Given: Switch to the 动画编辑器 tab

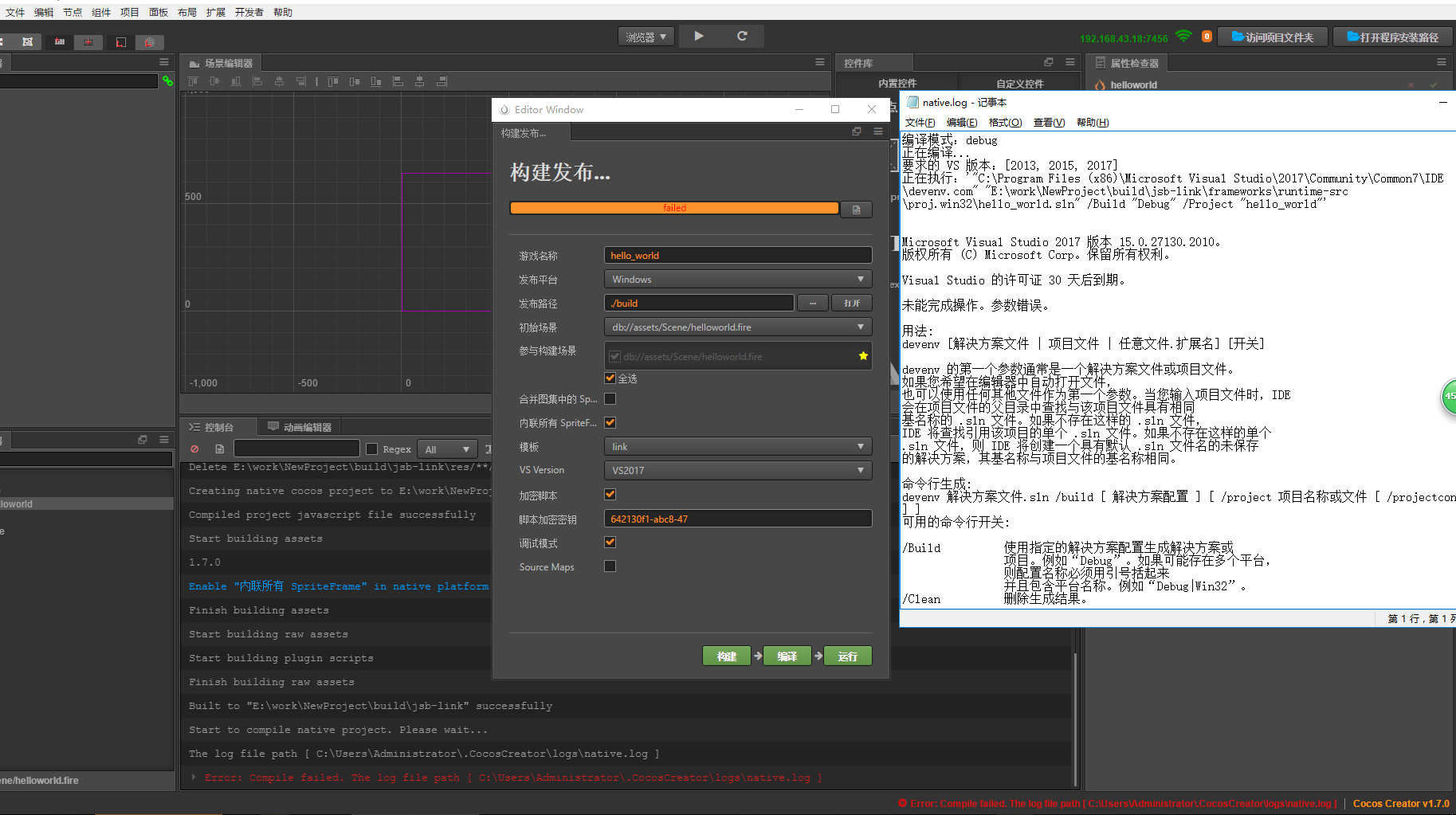Looking at the screenshot, I should [x=300, y=427].
